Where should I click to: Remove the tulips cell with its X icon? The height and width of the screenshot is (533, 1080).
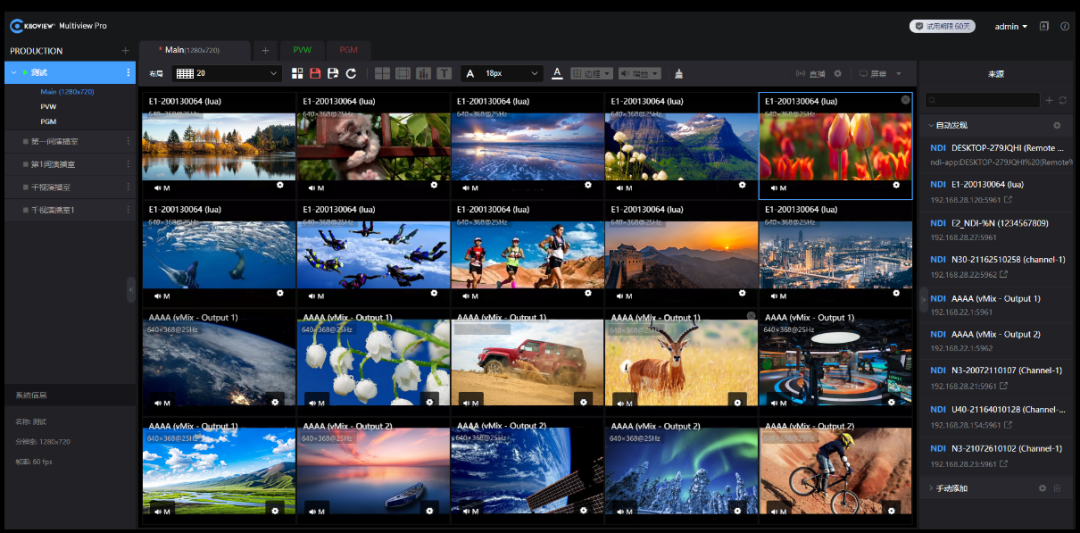pos(905,100)
